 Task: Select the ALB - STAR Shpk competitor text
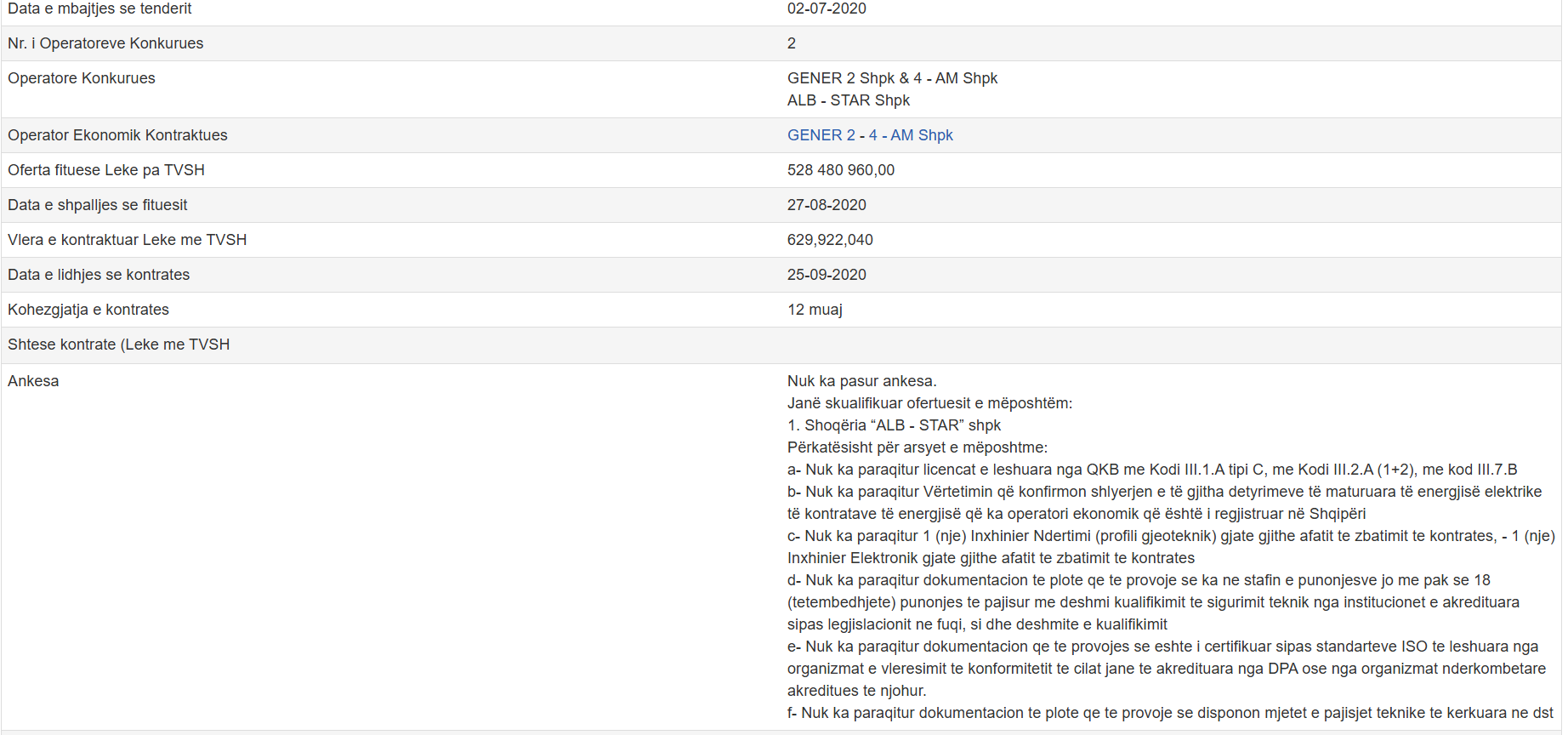[848, 100]
